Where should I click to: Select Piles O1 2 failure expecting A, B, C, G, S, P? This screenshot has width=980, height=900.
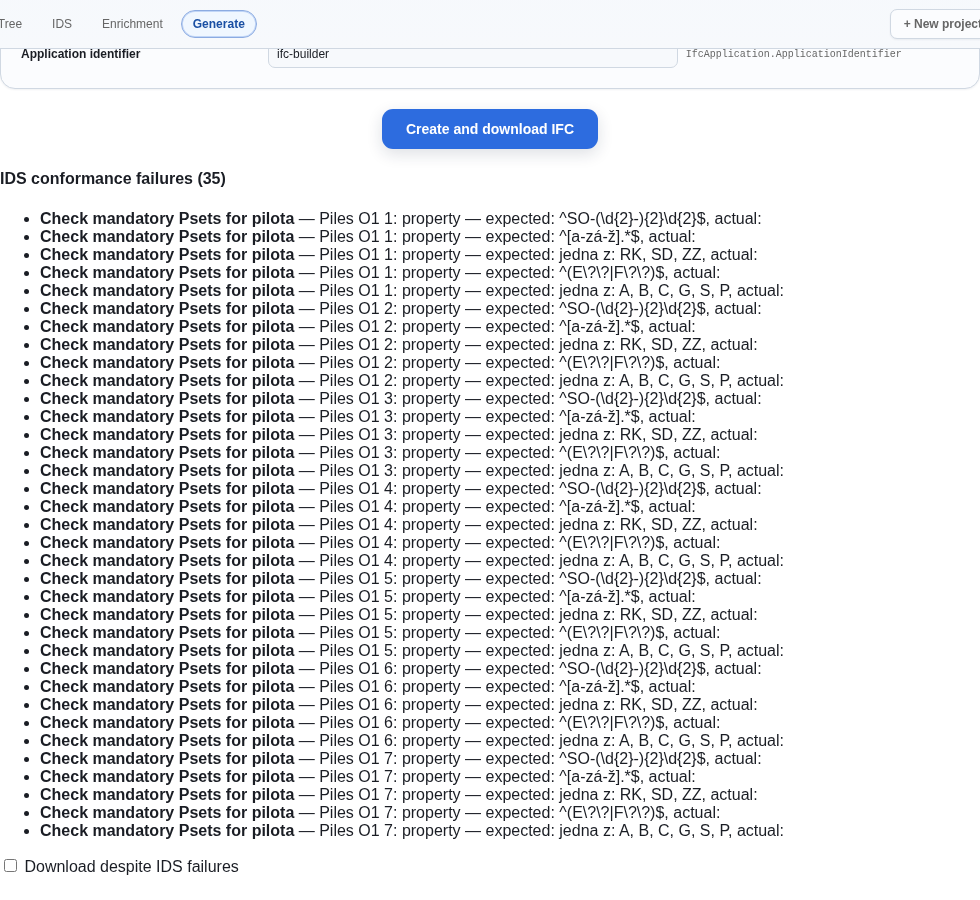point(412,381)
